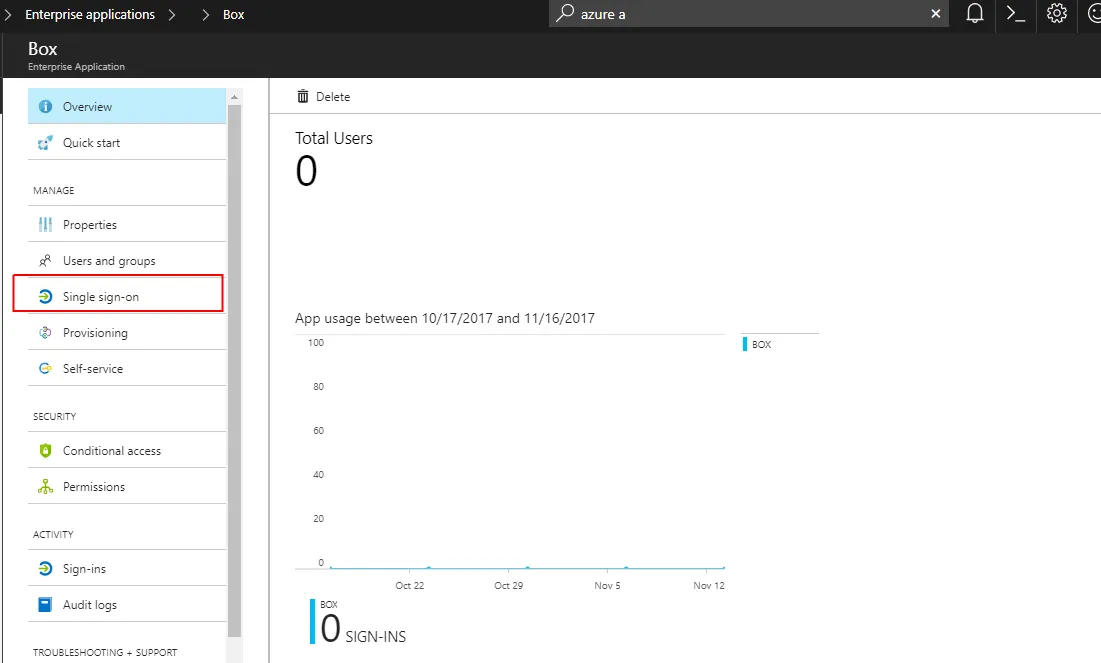Expand the chevron left of Enterprise applications

click(x=8, y=14)
